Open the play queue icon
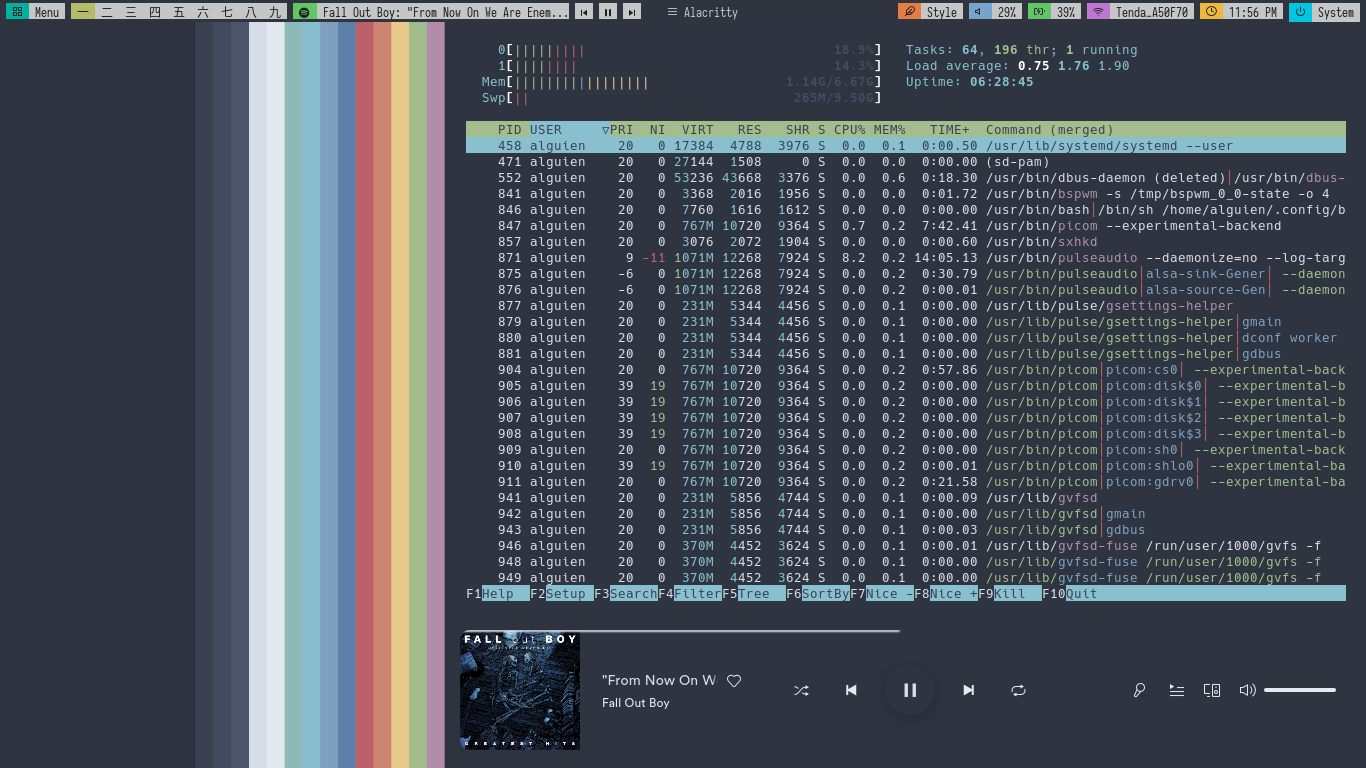The width and height of the screenshot is (1366, 768). pos(1176,690)
